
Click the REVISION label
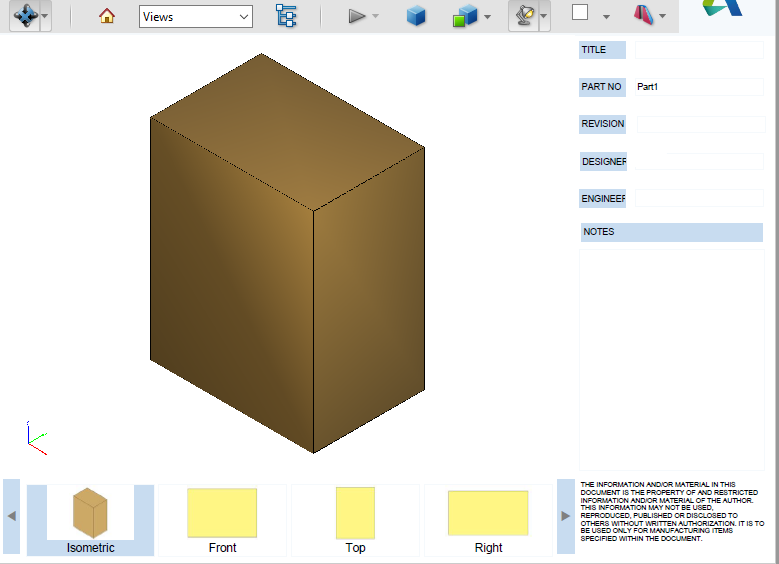point(603,124)
